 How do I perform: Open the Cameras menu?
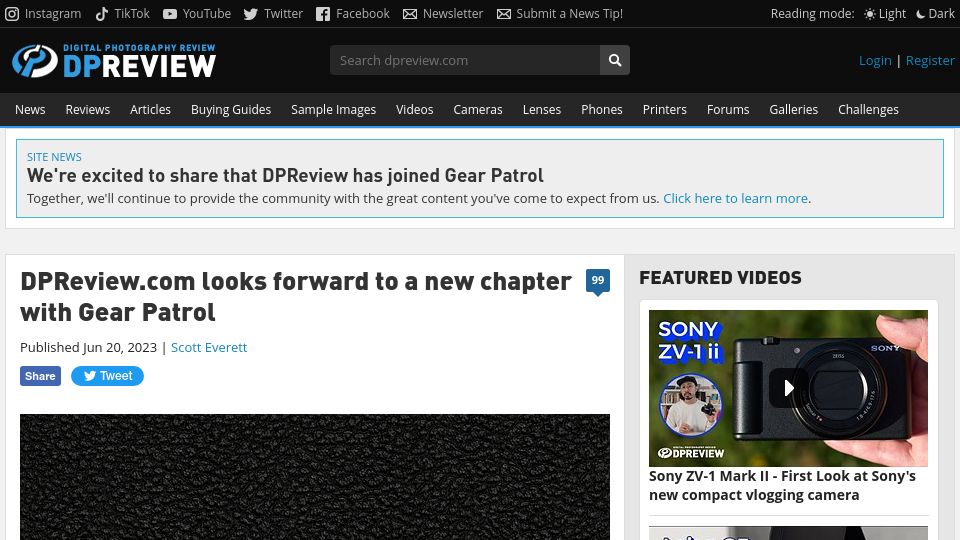click(x=478, y=110)
